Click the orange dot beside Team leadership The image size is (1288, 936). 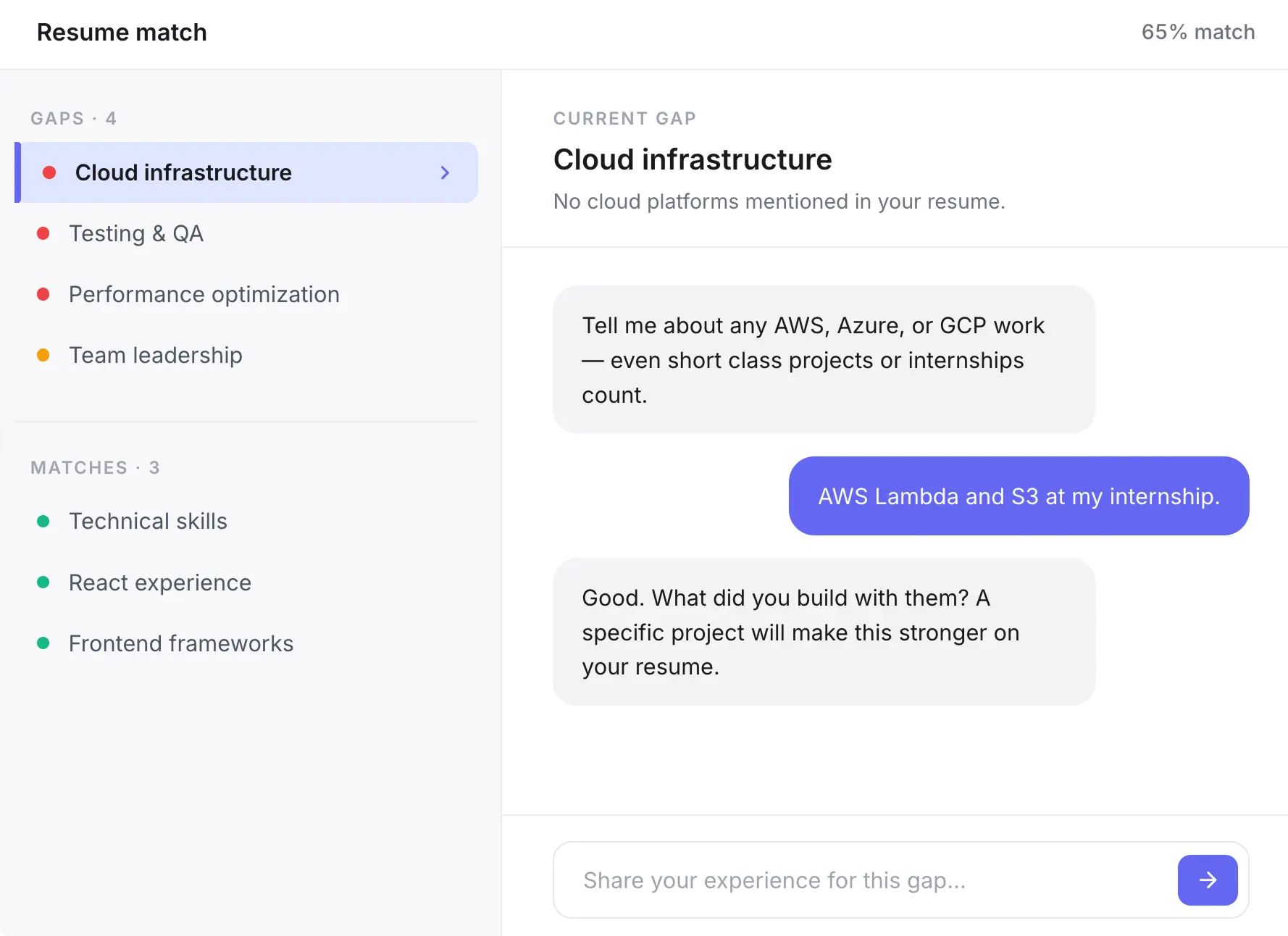[x=43, y=355]
